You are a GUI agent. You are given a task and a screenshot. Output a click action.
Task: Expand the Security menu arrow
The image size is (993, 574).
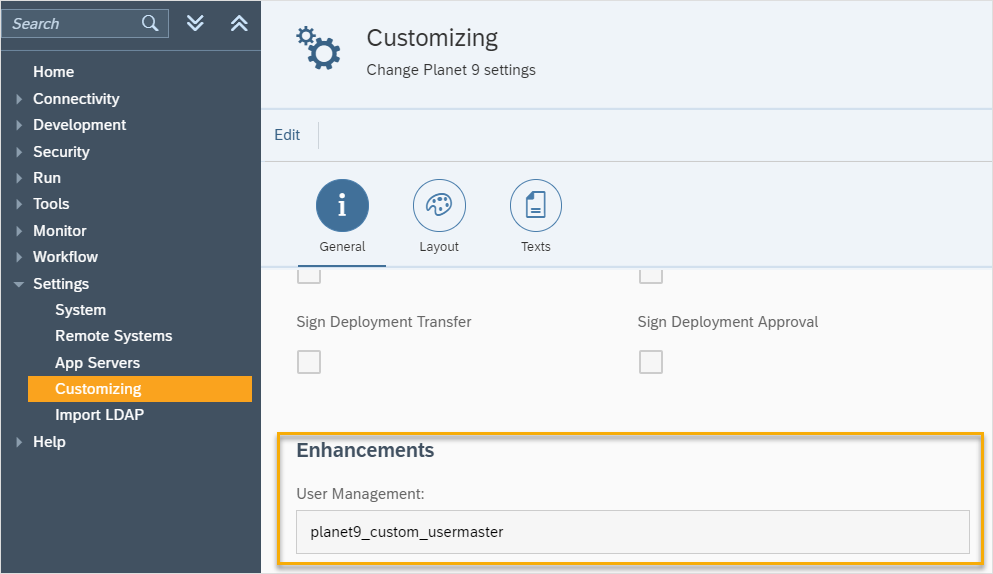coord(19,152)
